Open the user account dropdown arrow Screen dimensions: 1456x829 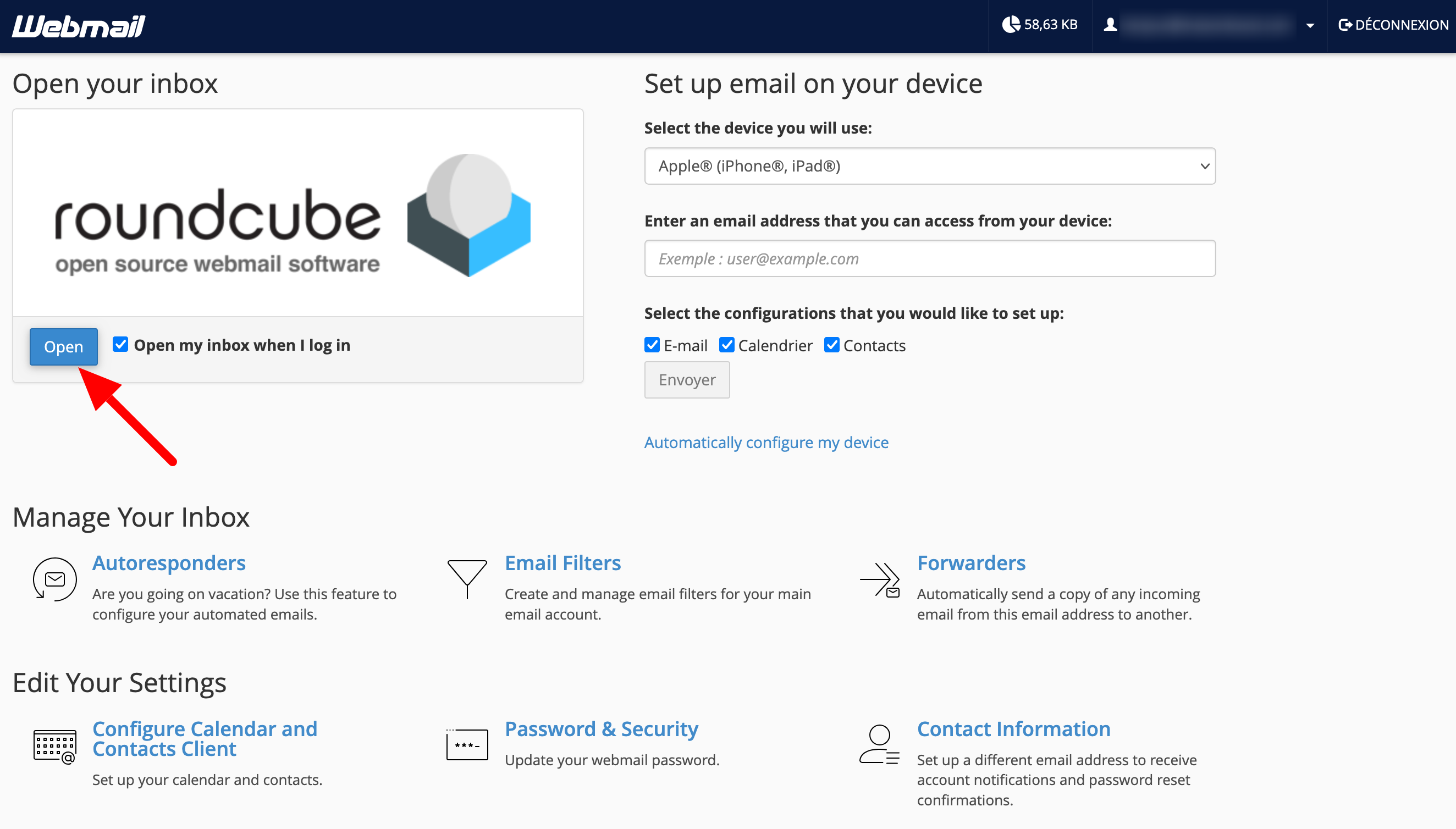pyautogui.click(x=1310, y=26)
